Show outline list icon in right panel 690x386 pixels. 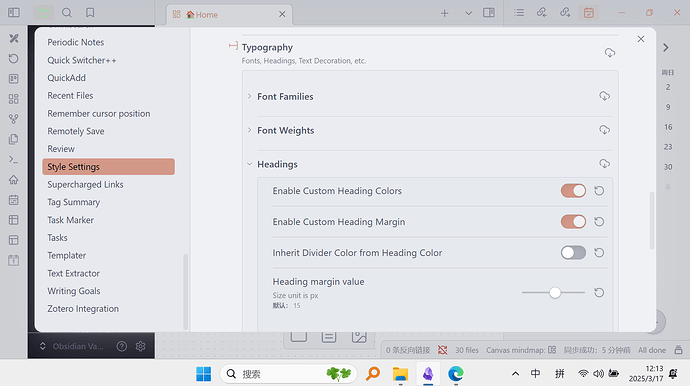(519, 13)
